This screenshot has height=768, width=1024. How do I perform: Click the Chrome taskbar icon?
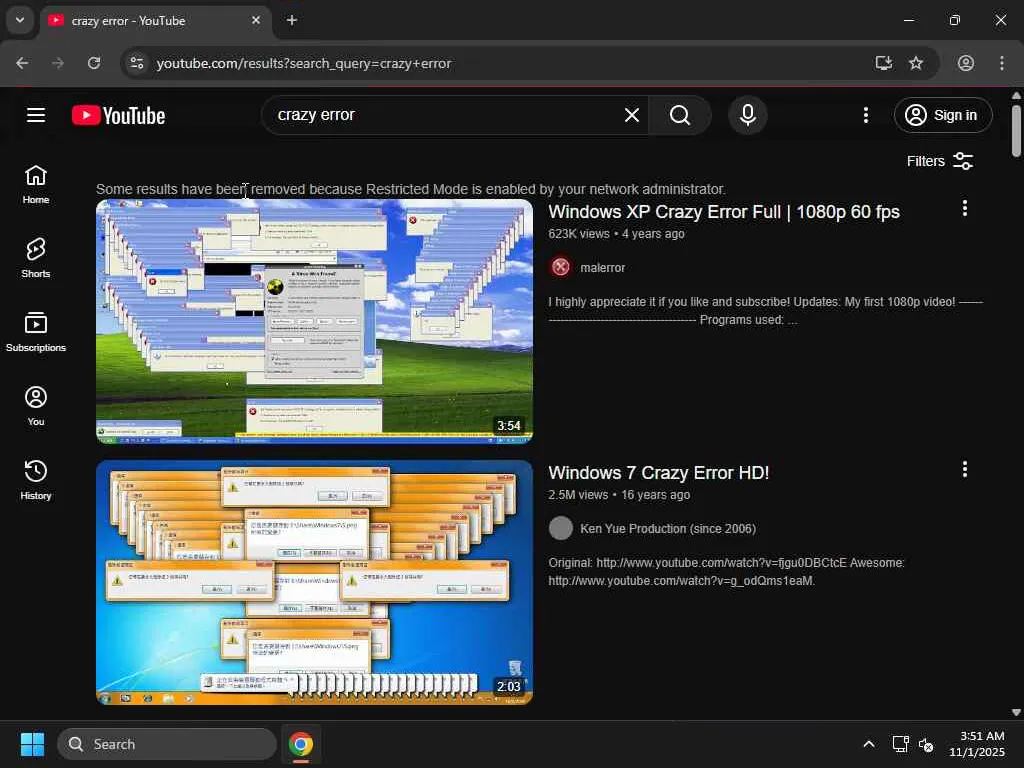[301, 744]
